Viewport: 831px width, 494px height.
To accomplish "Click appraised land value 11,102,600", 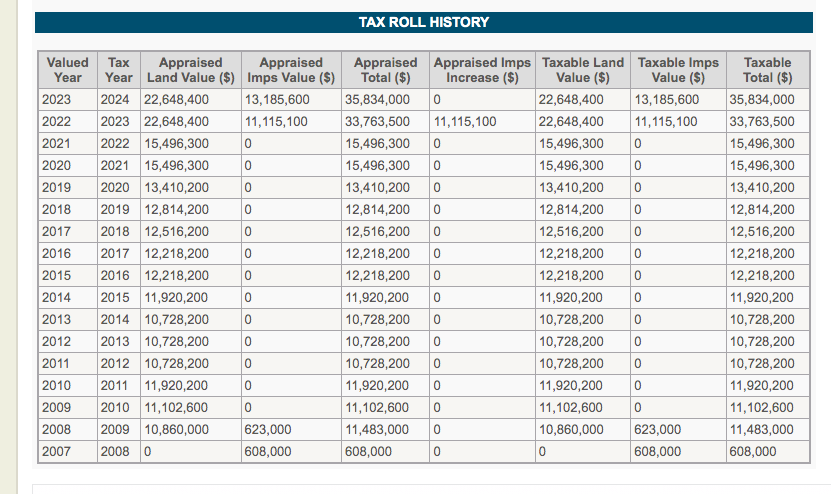I will coord(191,408).
